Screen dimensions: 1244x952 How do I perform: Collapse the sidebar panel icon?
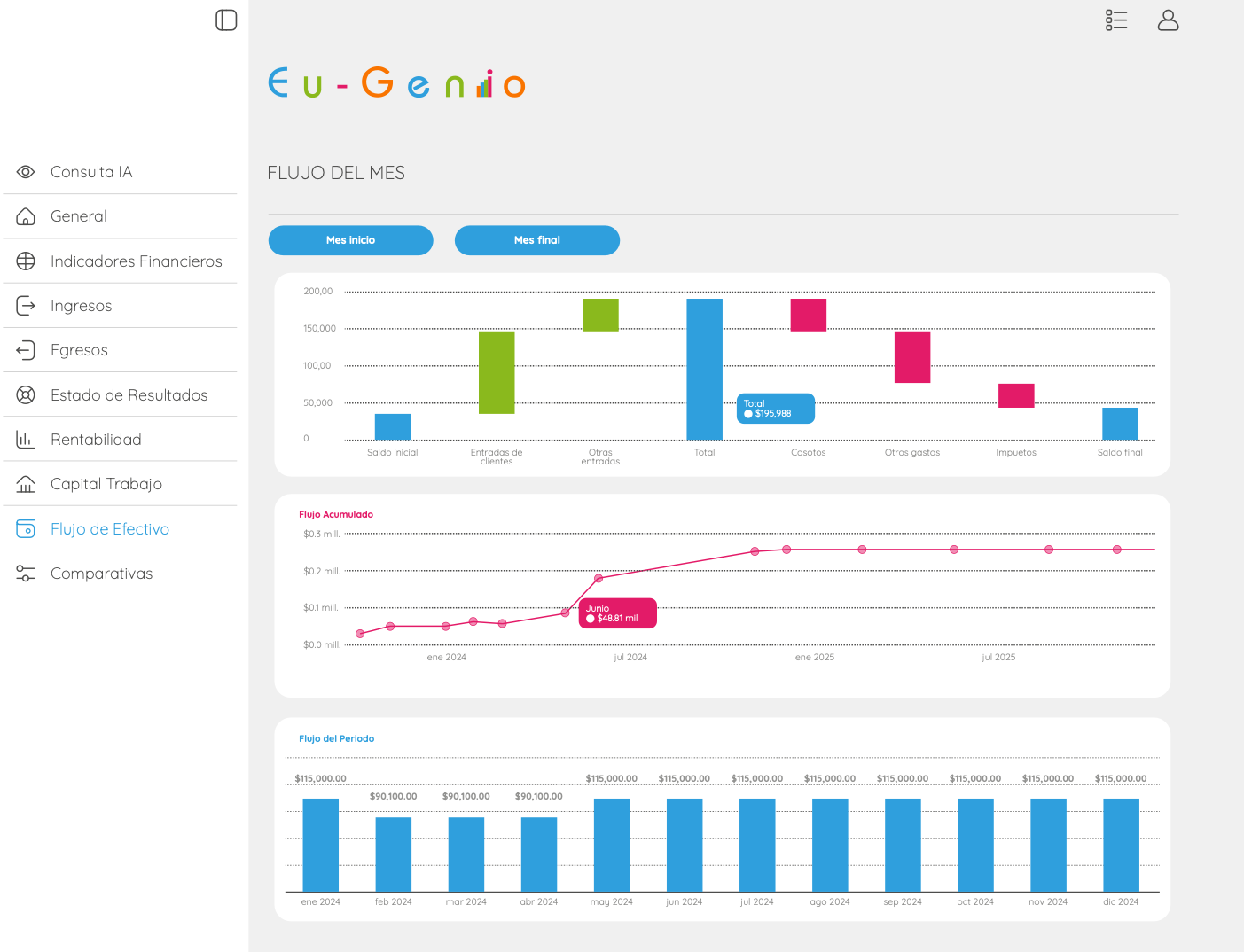(226, 20)
